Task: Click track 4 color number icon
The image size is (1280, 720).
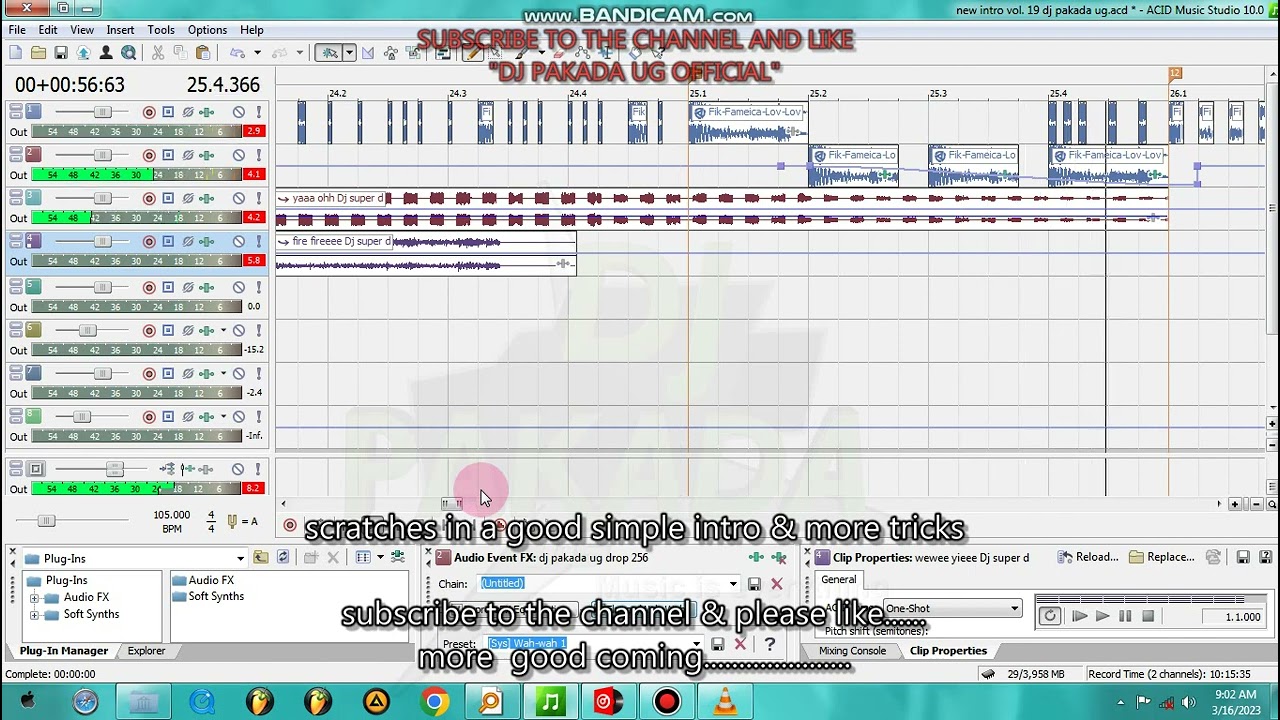Action: (x=33, y=241)
